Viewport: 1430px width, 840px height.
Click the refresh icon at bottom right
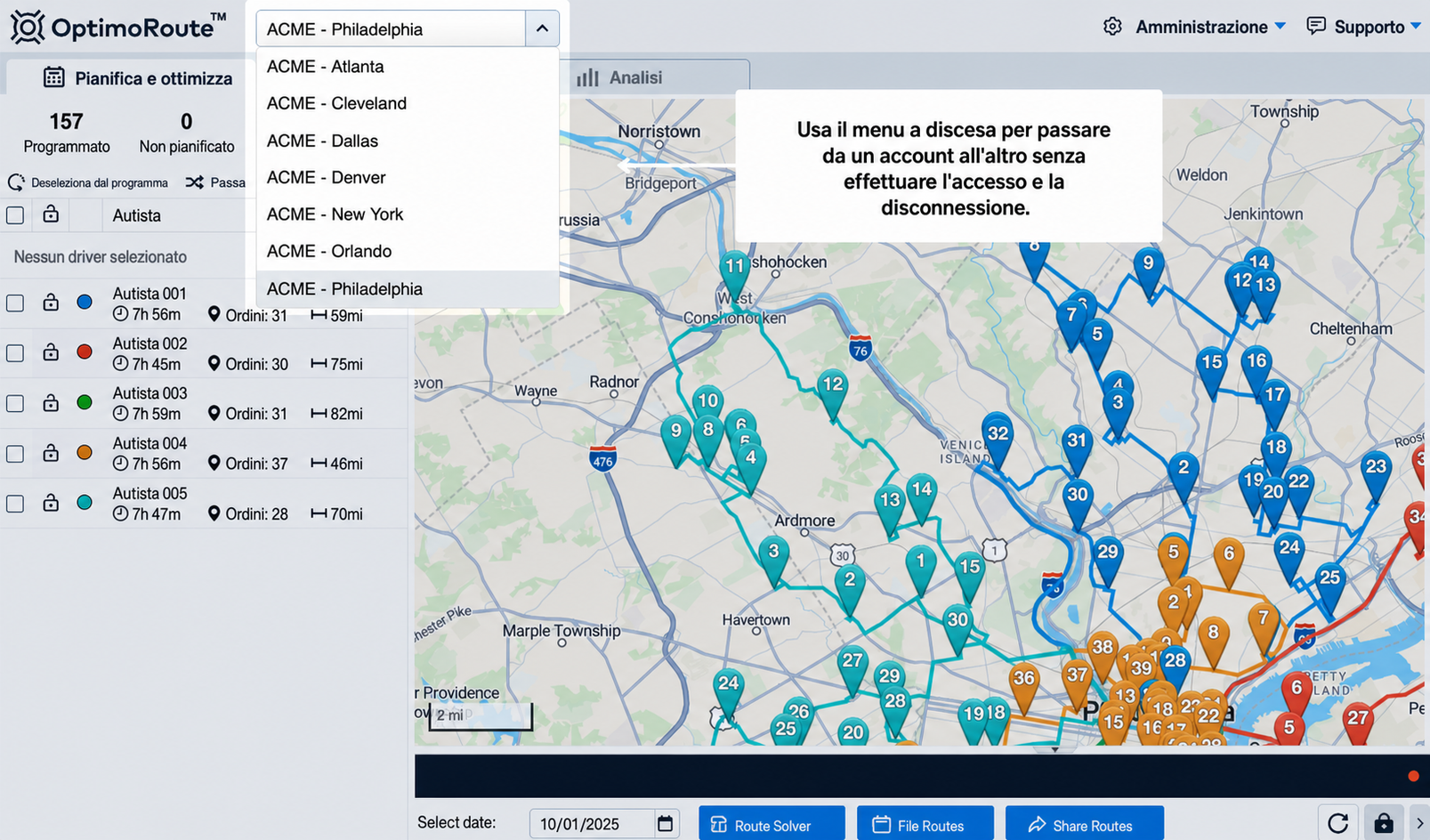(1337, 823)
